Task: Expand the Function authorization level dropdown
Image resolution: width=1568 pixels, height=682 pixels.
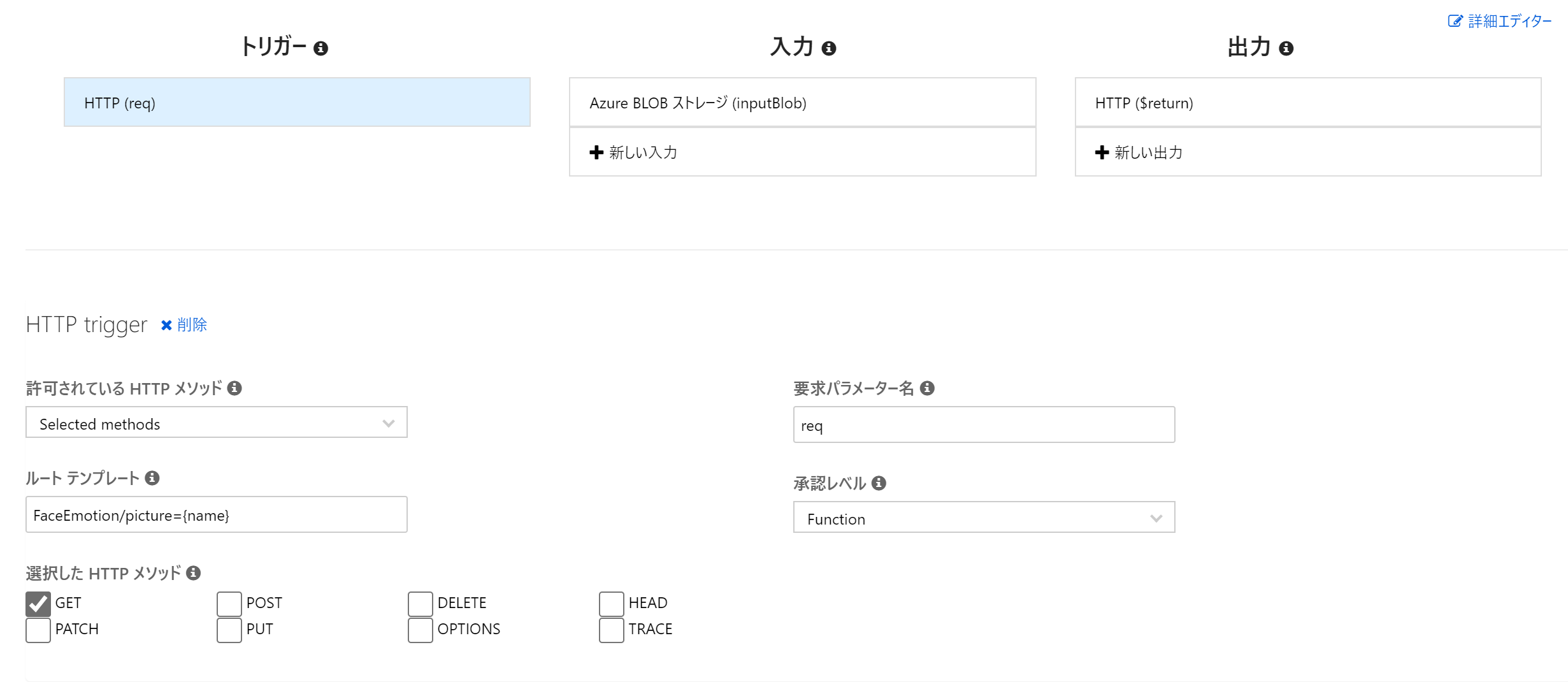Action: pyautogui.click(x=984, y=518)
